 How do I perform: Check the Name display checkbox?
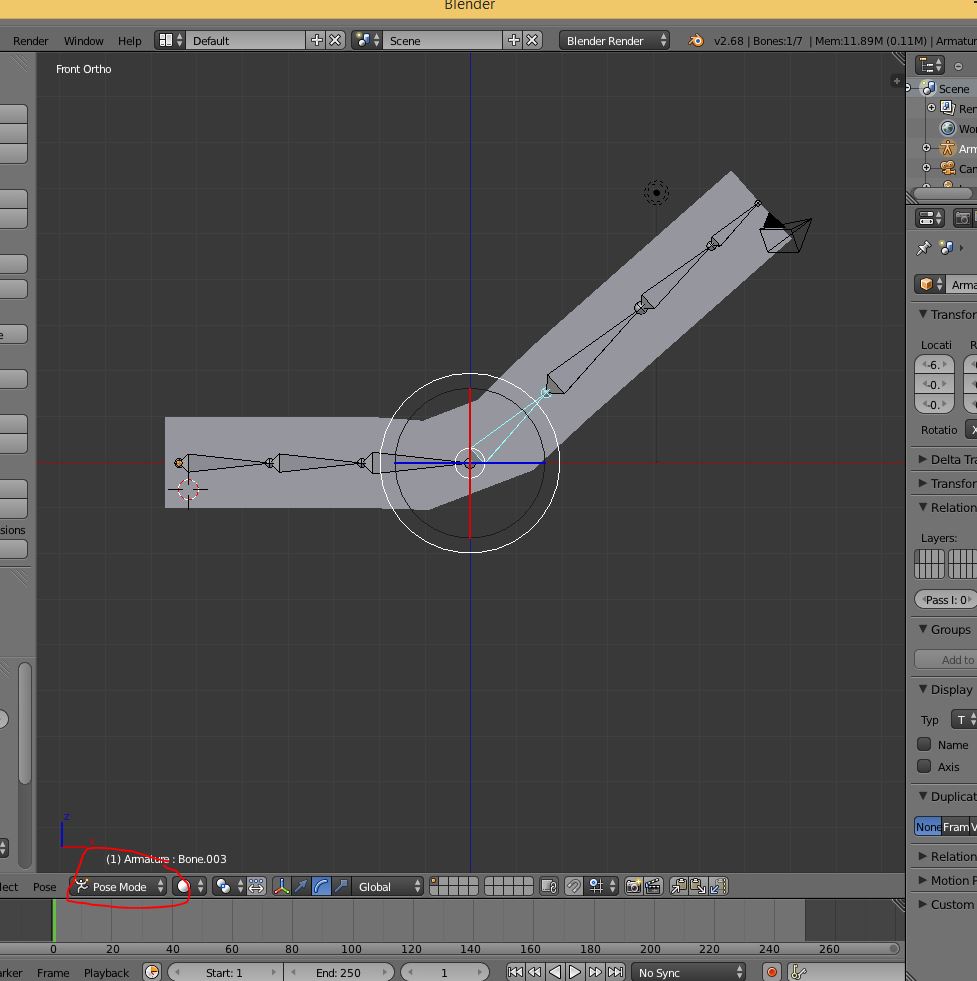(924, 744)
